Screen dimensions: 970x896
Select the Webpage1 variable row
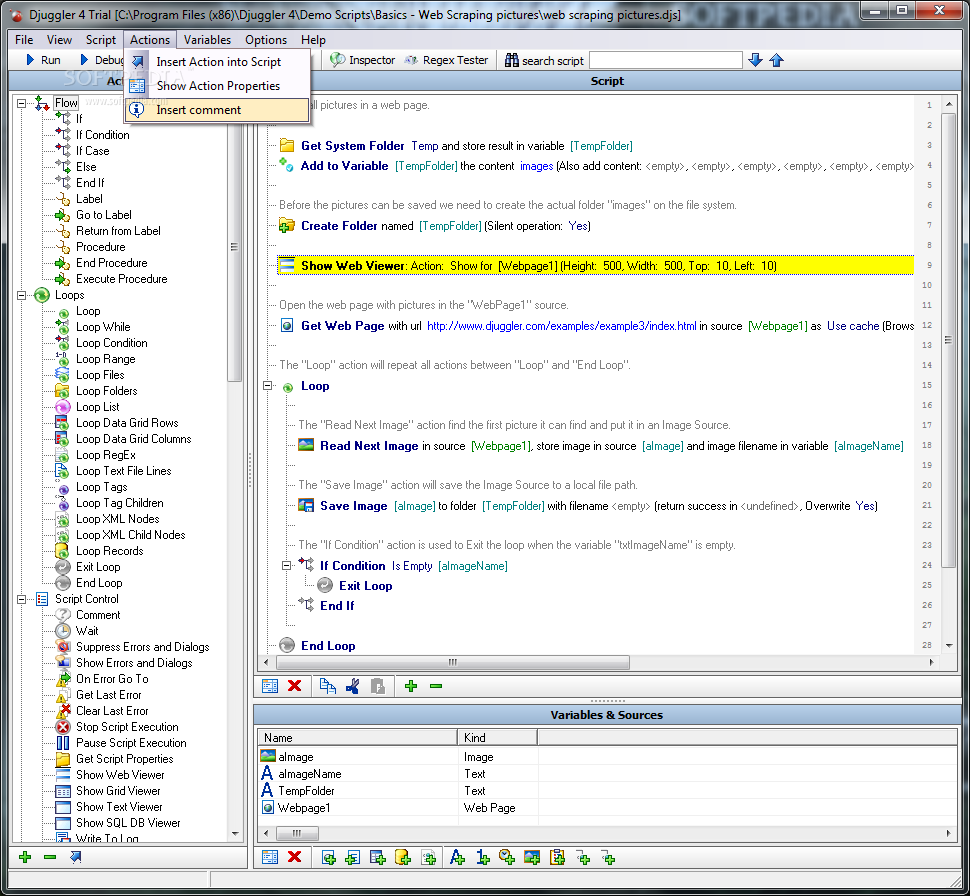tap(607, 808)
